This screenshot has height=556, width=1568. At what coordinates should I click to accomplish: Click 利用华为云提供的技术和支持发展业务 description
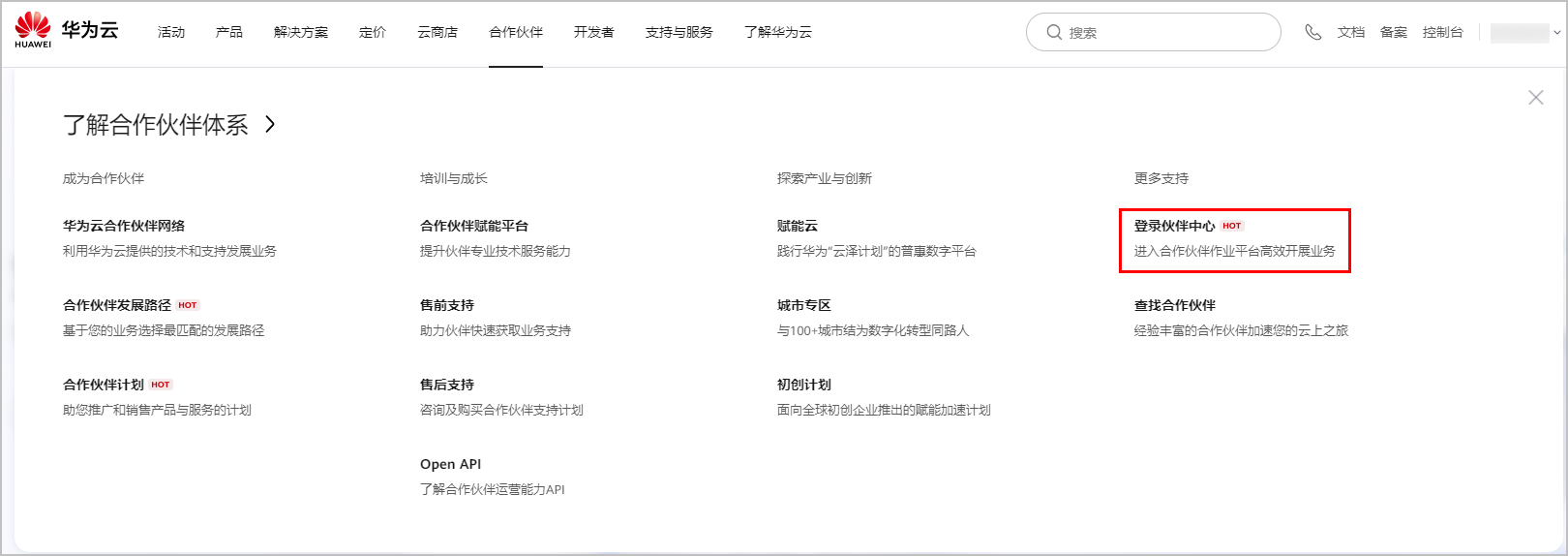pos(169,251)
